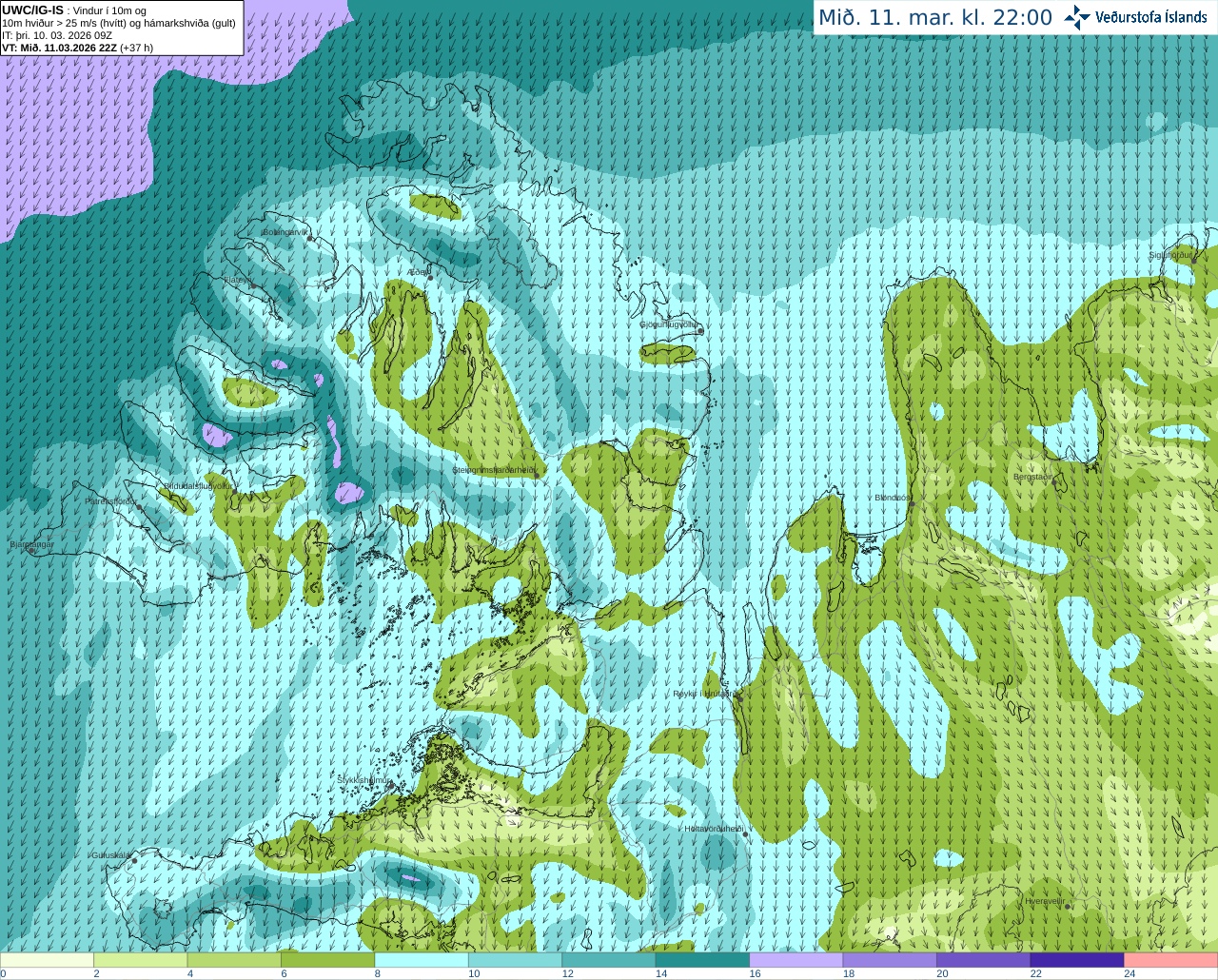The width and height of the screenshot is (1218, 980).
Task: Select the Bolungarvík station label
Action: pos(285,232)
